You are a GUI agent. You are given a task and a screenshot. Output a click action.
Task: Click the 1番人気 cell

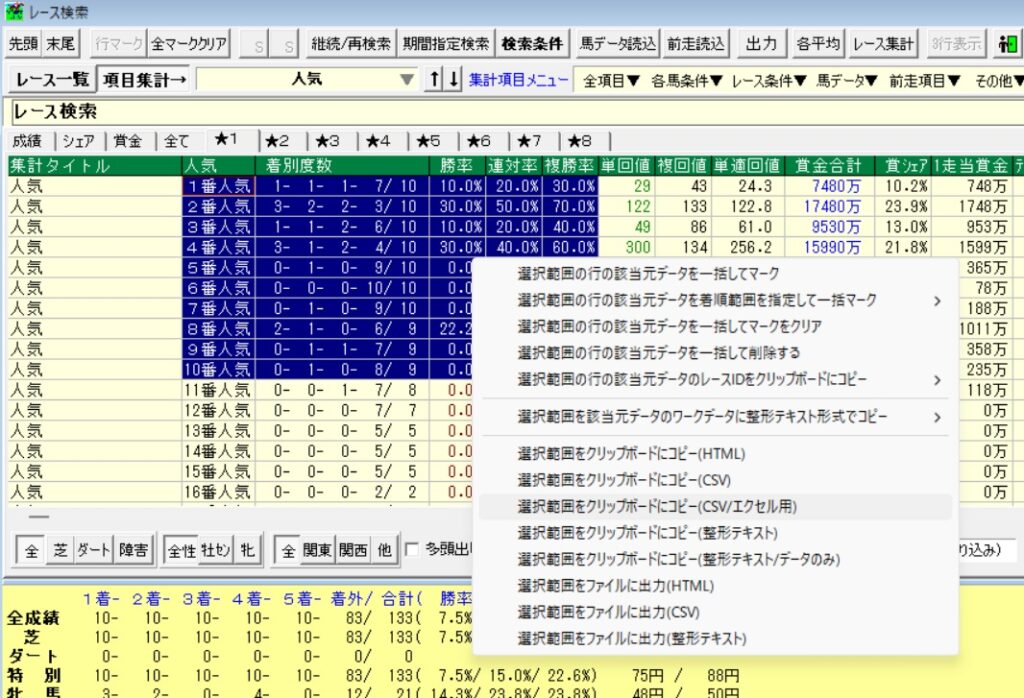pos(218,186)
